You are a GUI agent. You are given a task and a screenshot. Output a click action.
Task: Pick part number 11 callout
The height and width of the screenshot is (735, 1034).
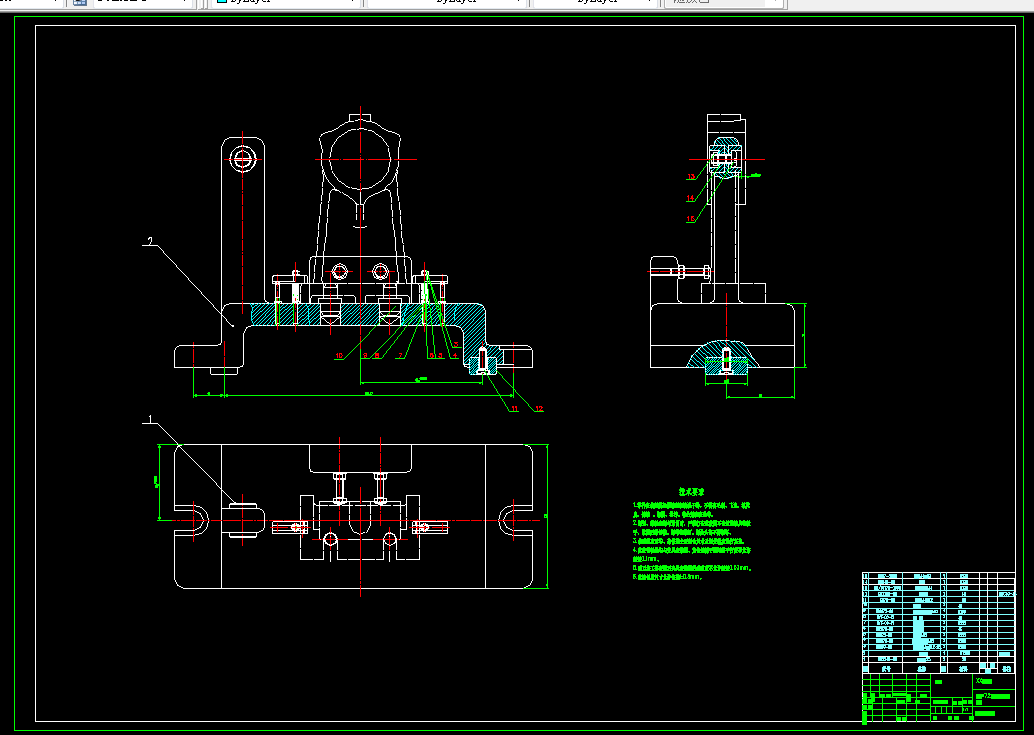514,408
